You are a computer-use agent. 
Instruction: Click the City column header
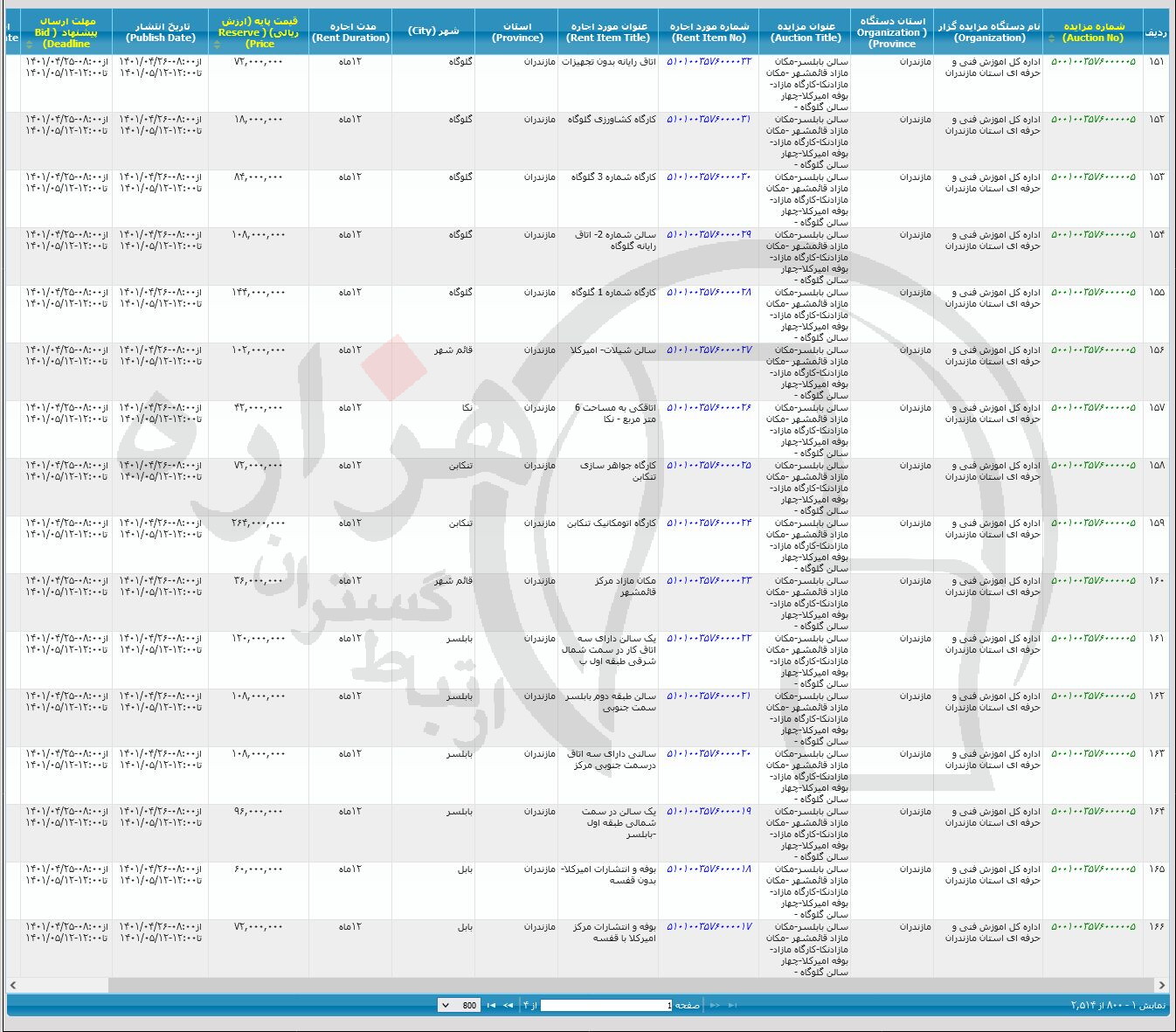point(433,32)
